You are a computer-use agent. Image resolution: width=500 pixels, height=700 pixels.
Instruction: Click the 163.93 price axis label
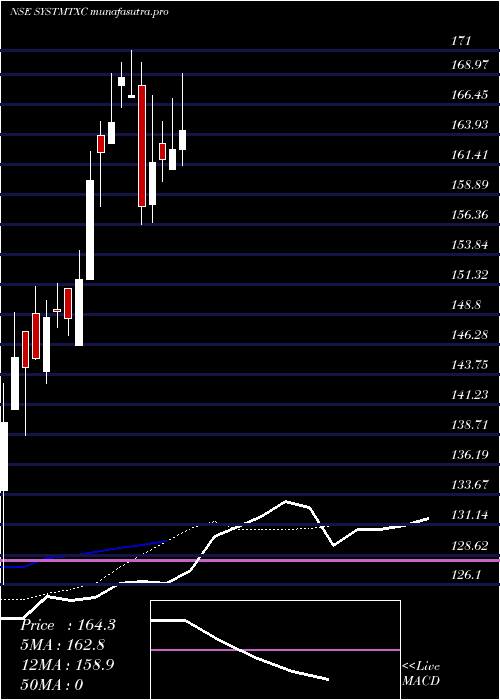coord(470,125)
